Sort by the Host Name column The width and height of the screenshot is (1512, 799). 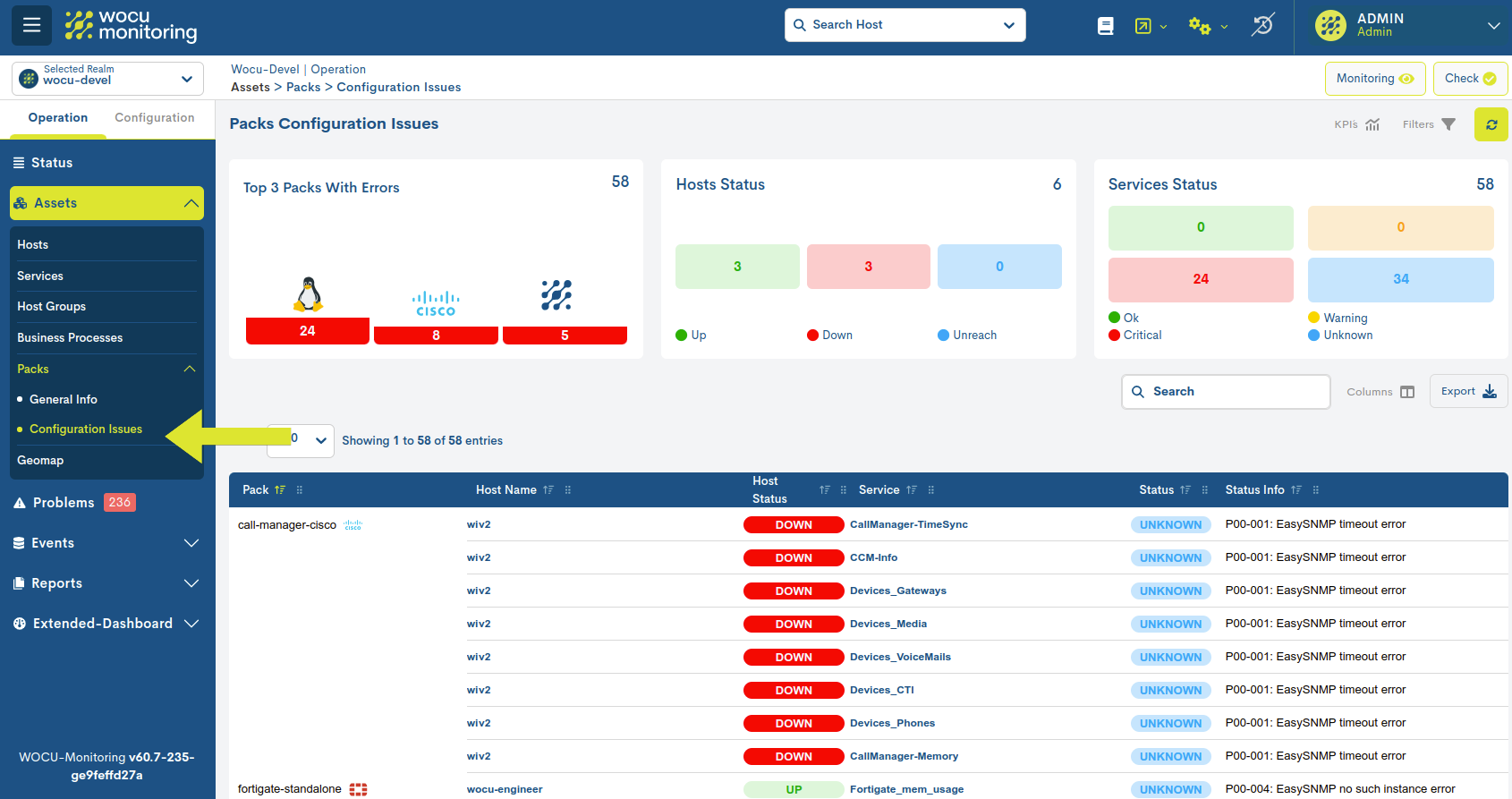(x=548, y=490)
